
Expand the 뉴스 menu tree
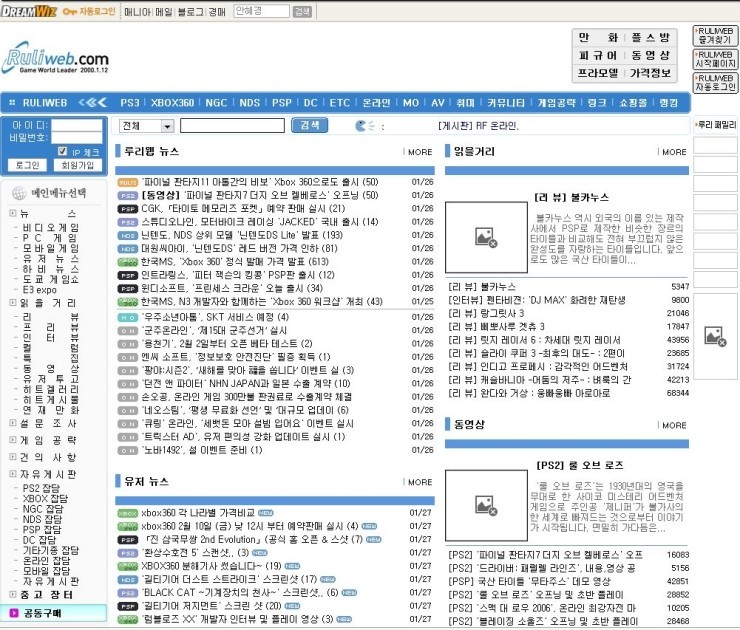click(x=13, y=213)
